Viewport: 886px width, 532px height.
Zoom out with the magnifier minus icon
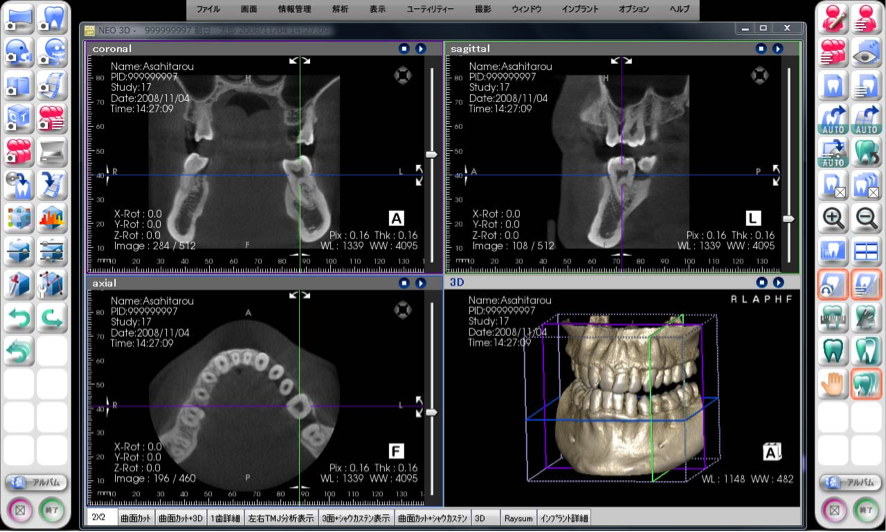(866, 219)
